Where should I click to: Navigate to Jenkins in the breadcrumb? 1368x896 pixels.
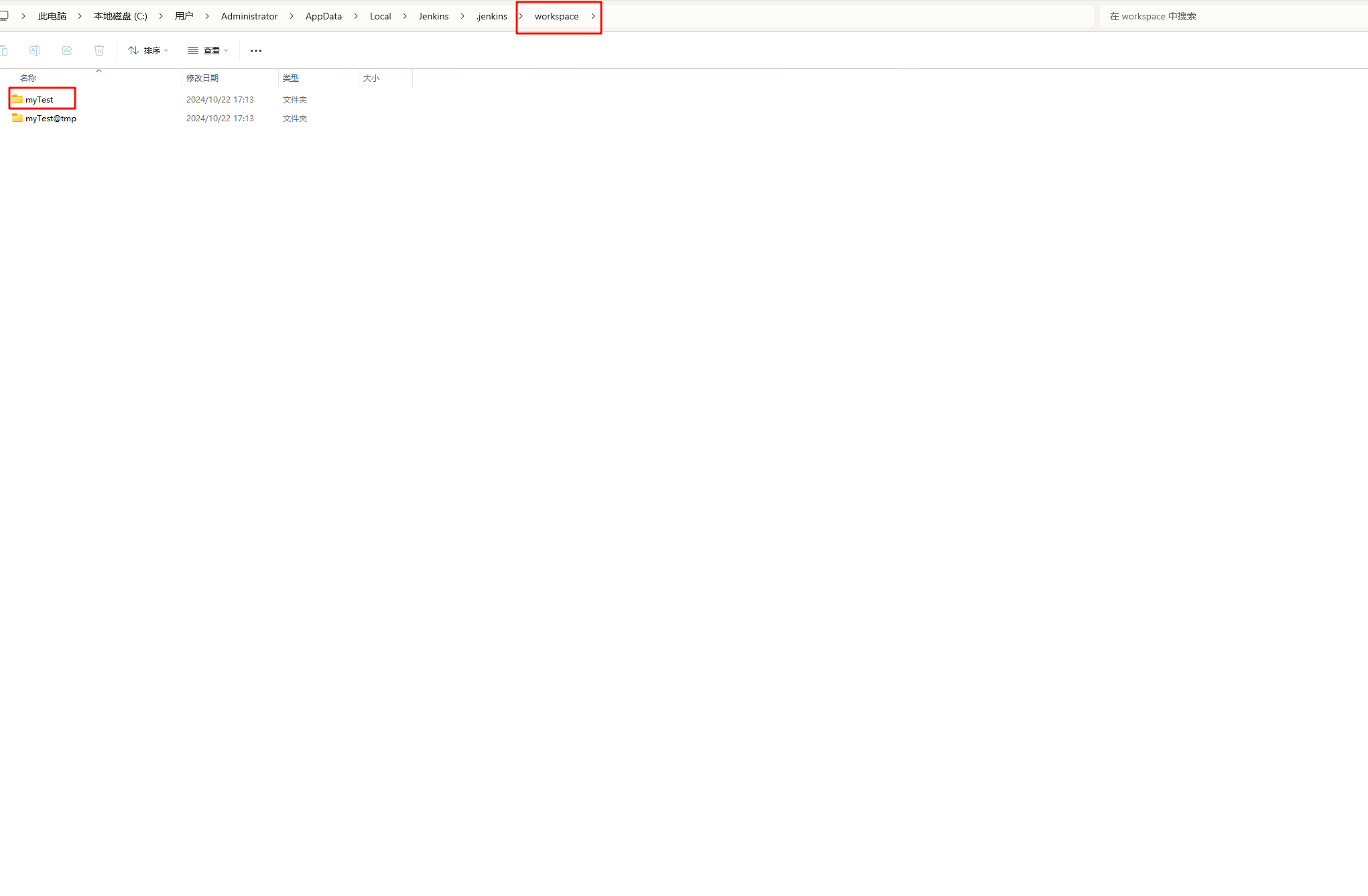click(x=434, y=16)
